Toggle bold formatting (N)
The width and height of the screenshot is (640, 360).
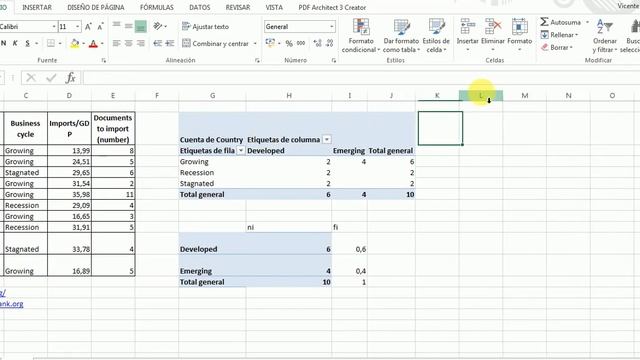click(4, 43)
